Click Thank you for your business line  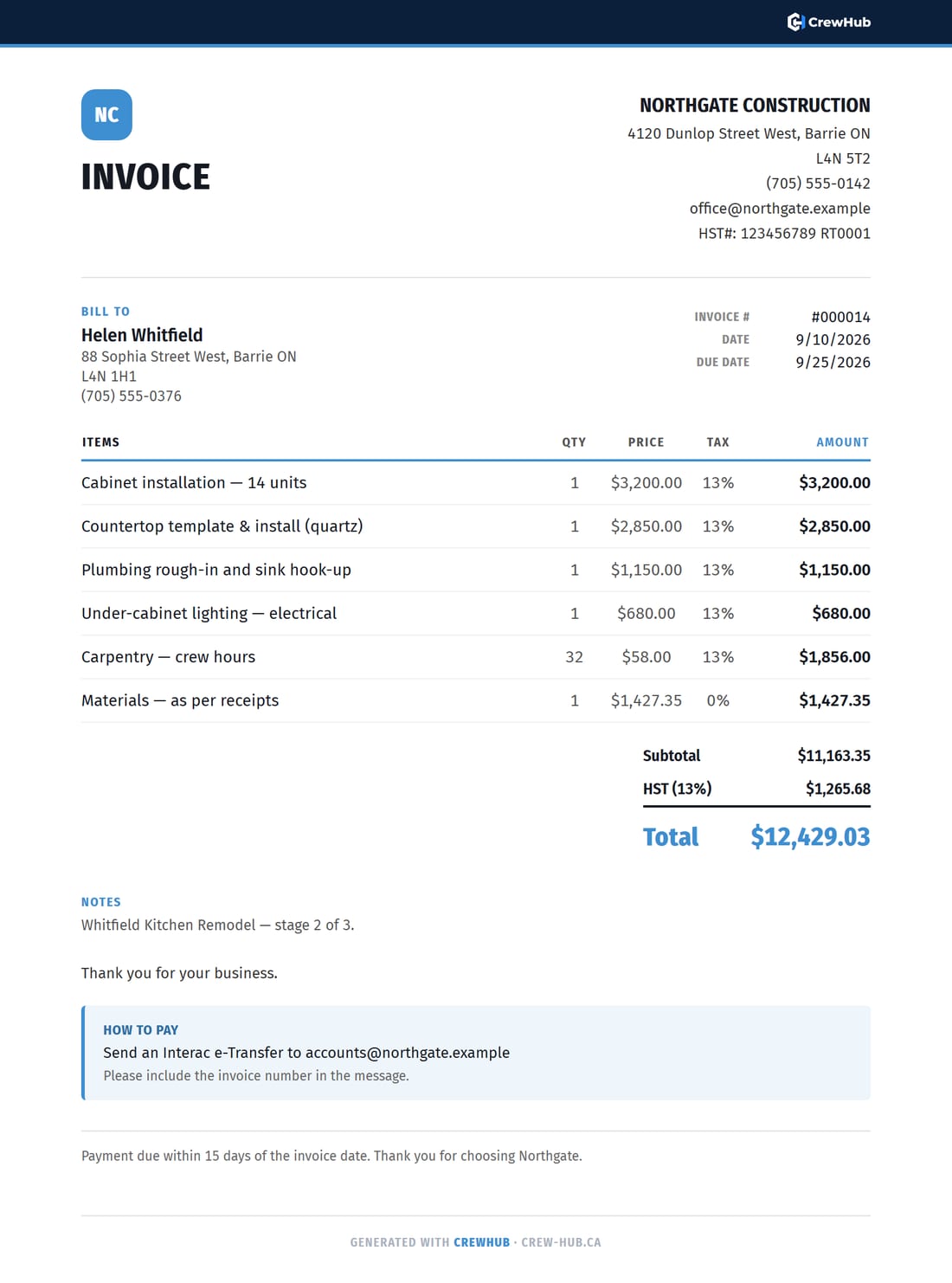tap(179, 973)
